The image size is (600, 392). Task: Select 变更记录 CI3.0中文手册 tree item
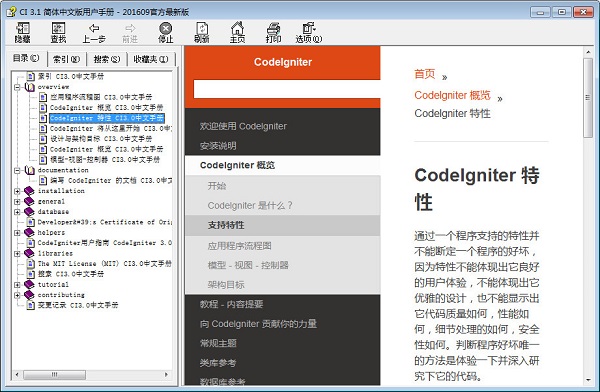click(x=78, y=305)
